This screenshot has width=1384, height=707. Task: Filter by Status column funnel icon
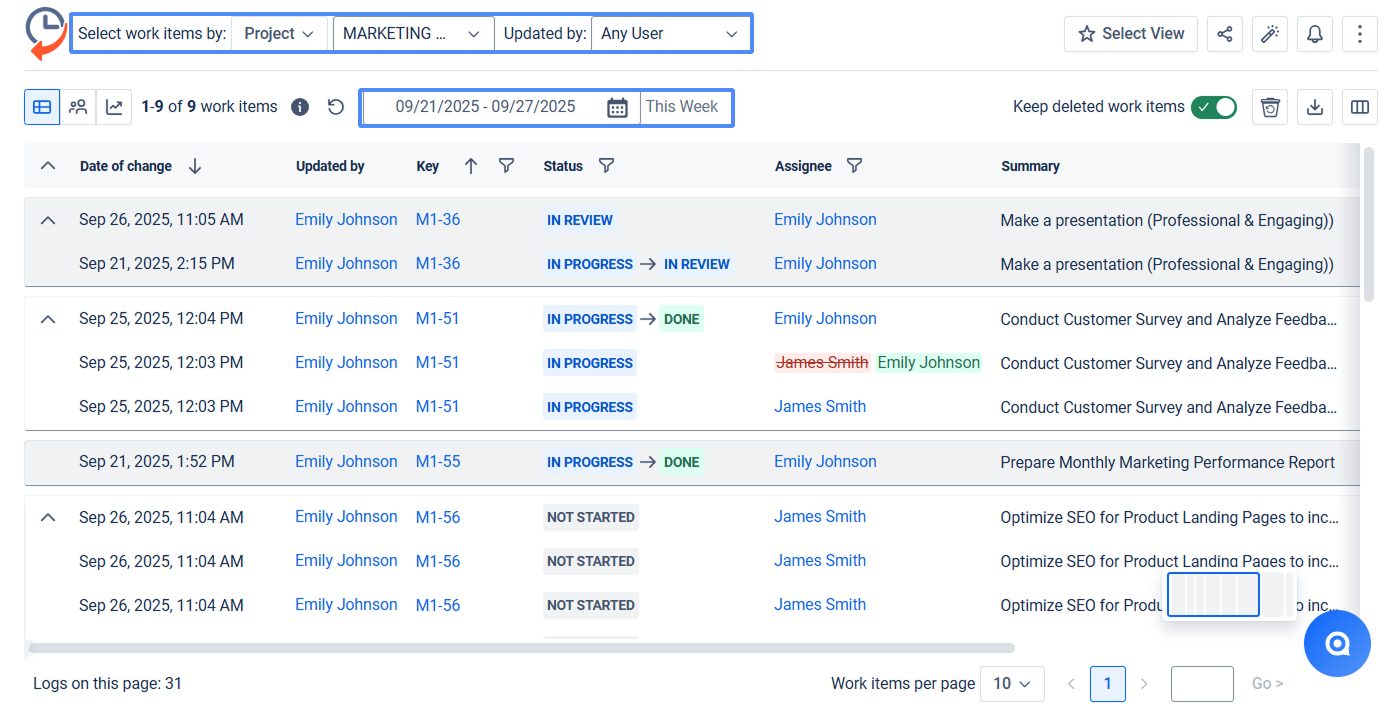606,166
